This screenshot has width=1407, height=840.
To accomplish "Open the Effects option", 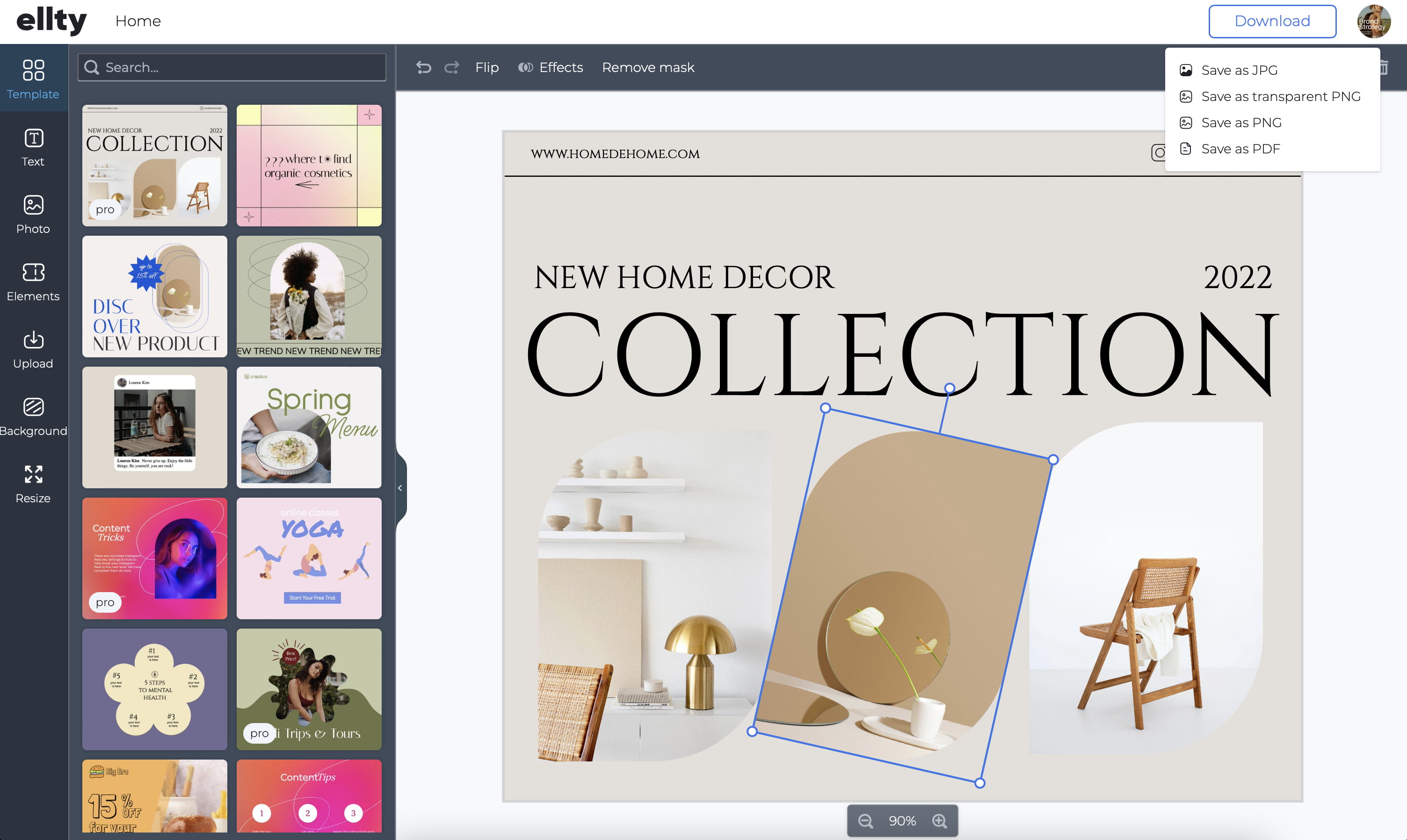I will point(550,67).
